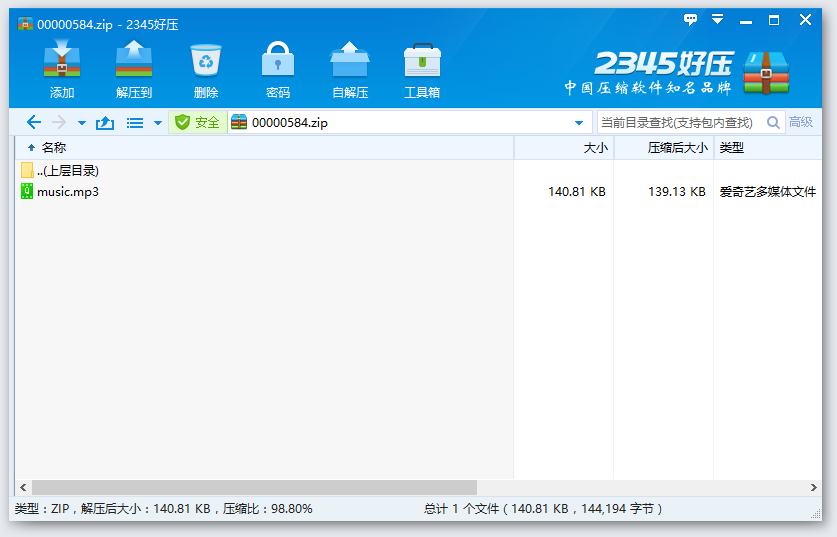Viewport: 837px width, 537px height.
Task: Click the 139.13 KB compressed size cell
Action: 677,192
